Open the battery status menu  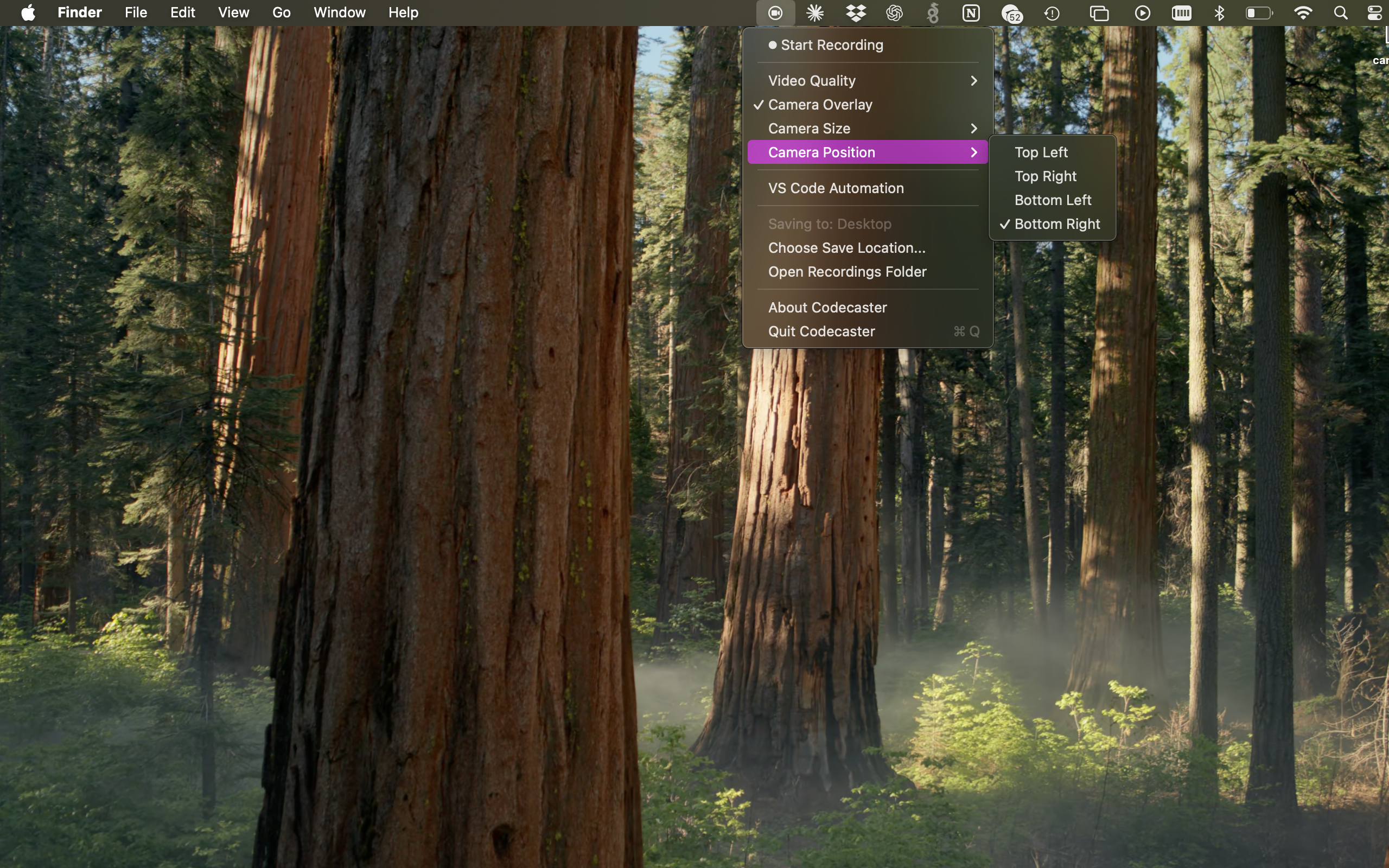[x=1259, y=12]
